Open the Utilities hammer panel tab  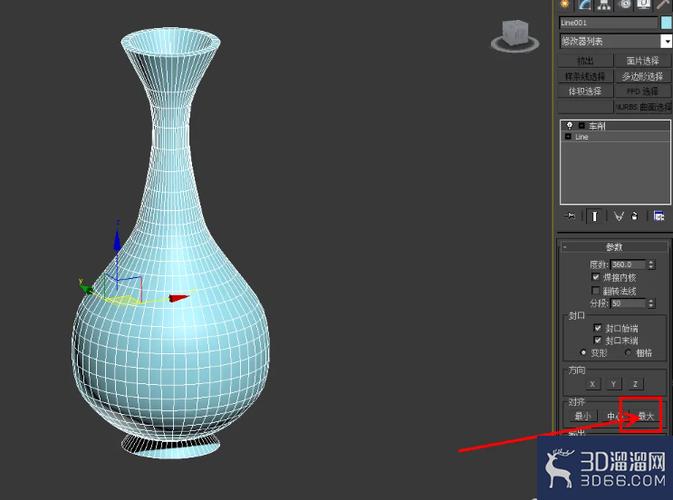click(663, 4)
